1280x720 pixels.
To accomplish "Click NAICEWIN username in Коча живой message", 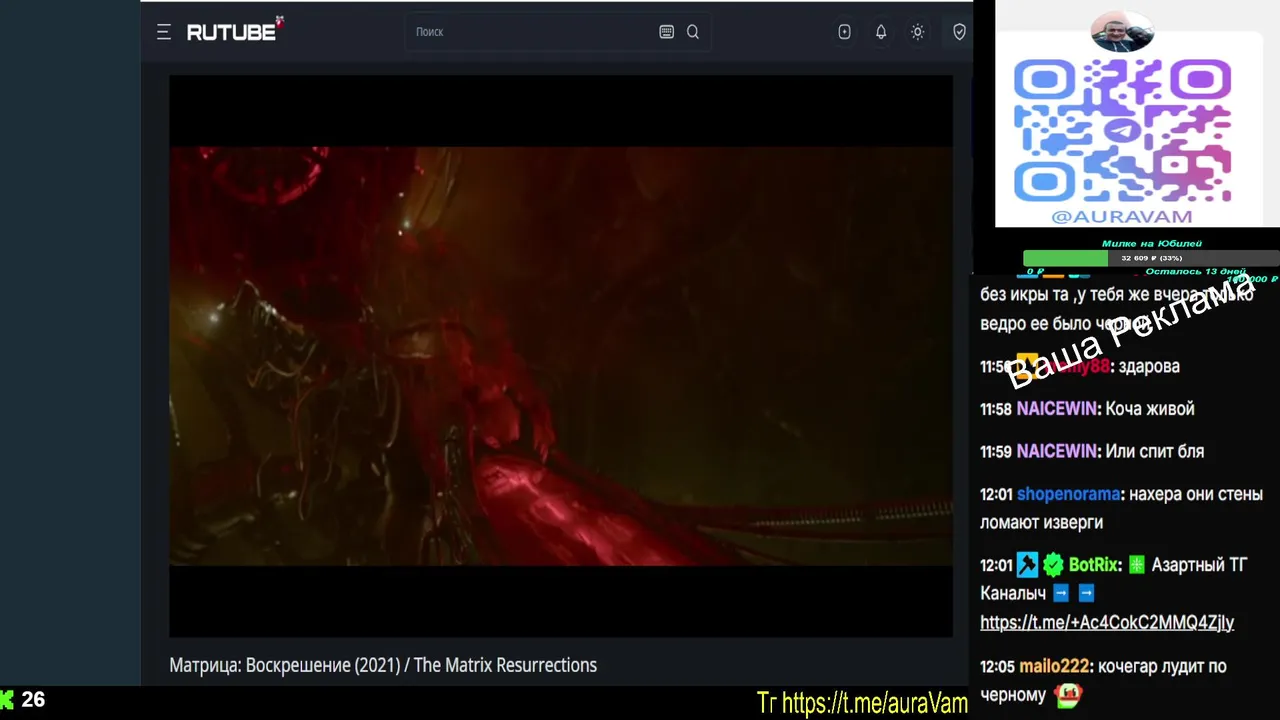I will click(1057, 409).
